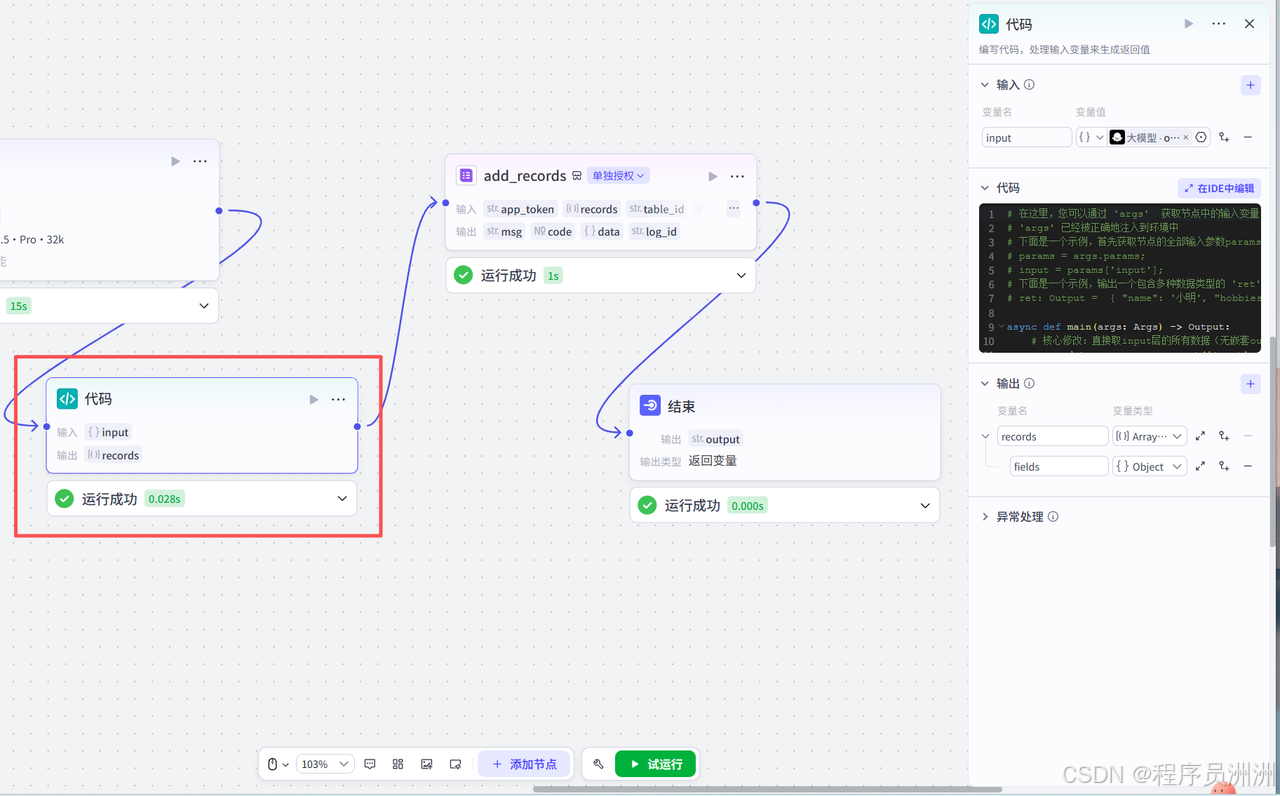Image resolution: width=1280 pixels, height=796 pixels.
Task: Delete the input variable row
Action: click(x=1248, y=138)
